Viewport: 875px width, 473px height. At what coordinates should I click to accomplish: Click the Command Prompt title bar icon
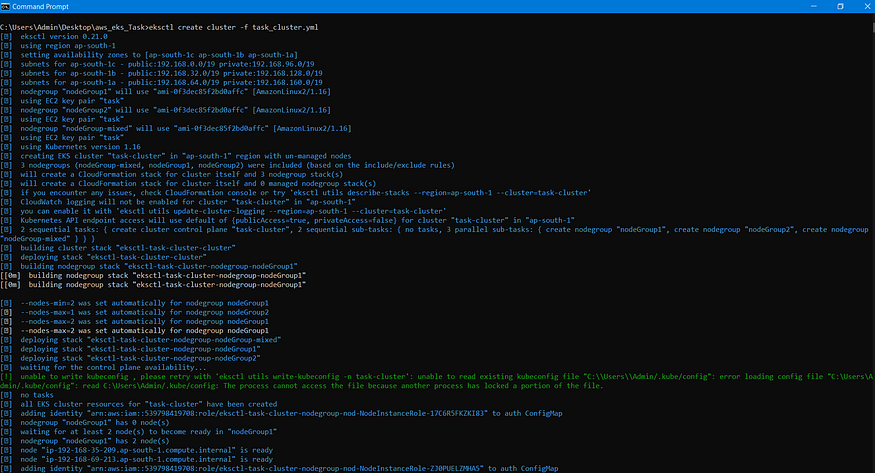pos(6,6)
